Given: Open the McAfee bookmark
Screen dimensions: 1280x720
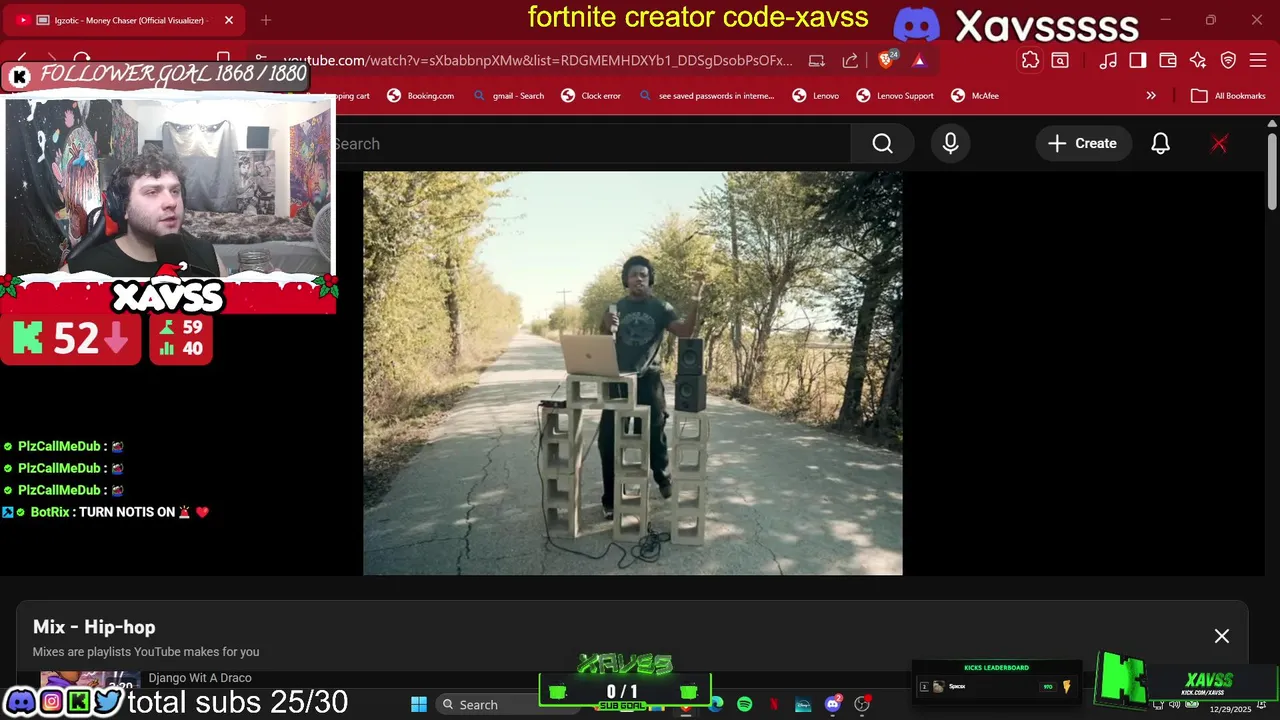Looking at the screenshot, I should [x=975, y=96].
